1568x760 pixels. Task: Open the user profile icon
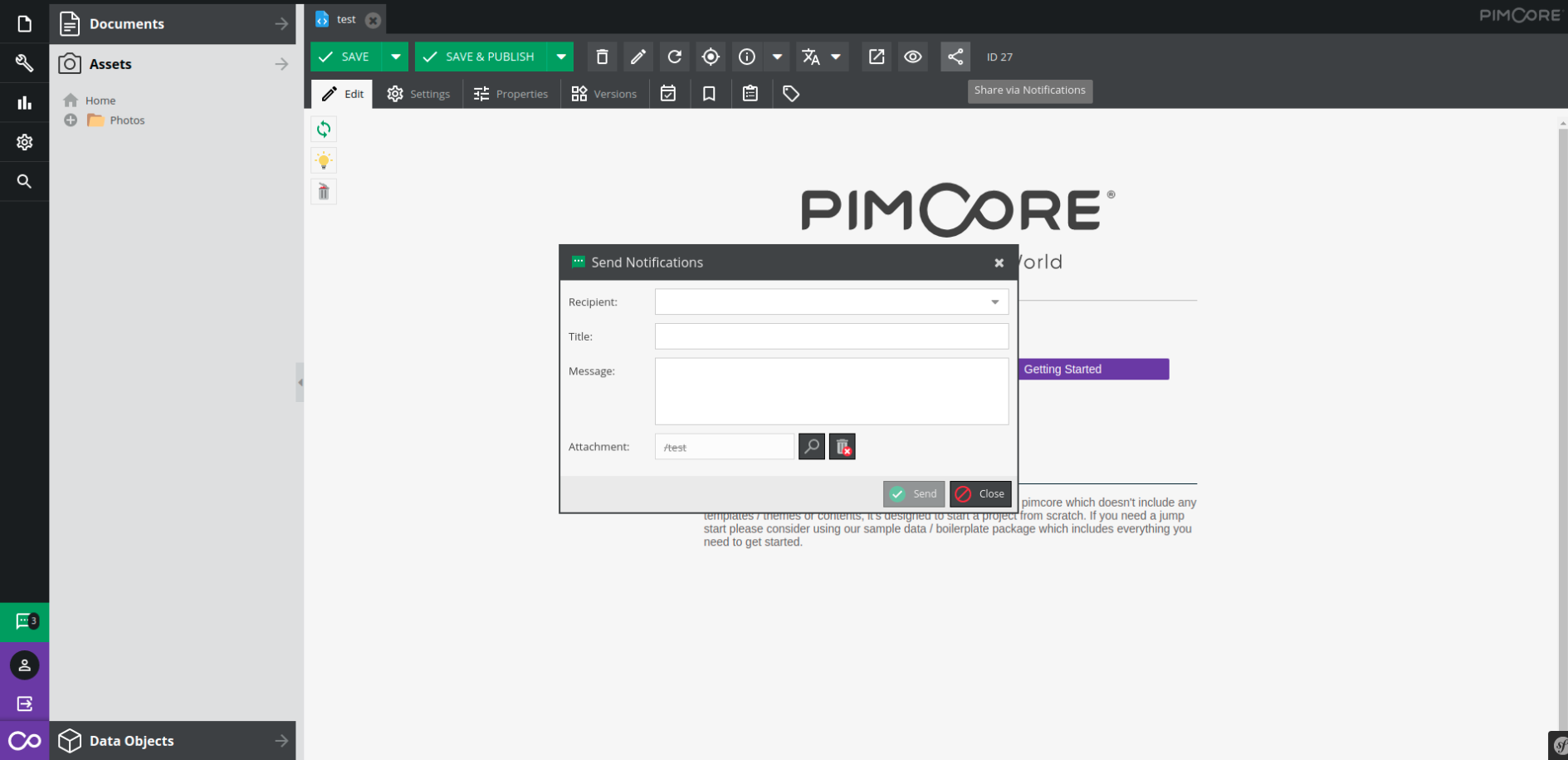pos(24,665)
